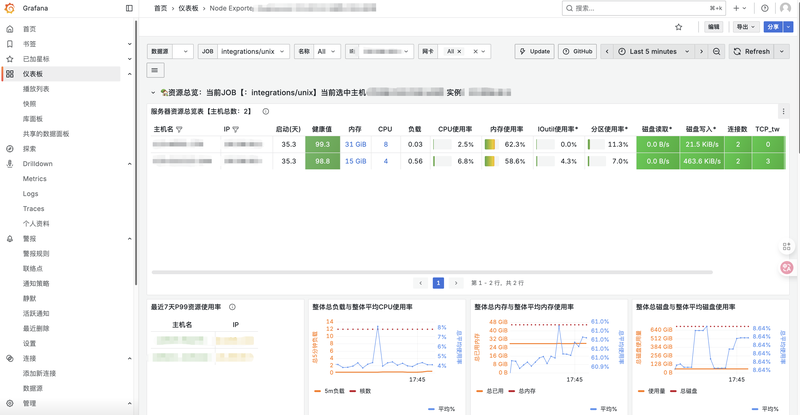Go to Metrics under Drilldown
The height and width of the screenshot is (415, 800).
(x=34, y=179)
